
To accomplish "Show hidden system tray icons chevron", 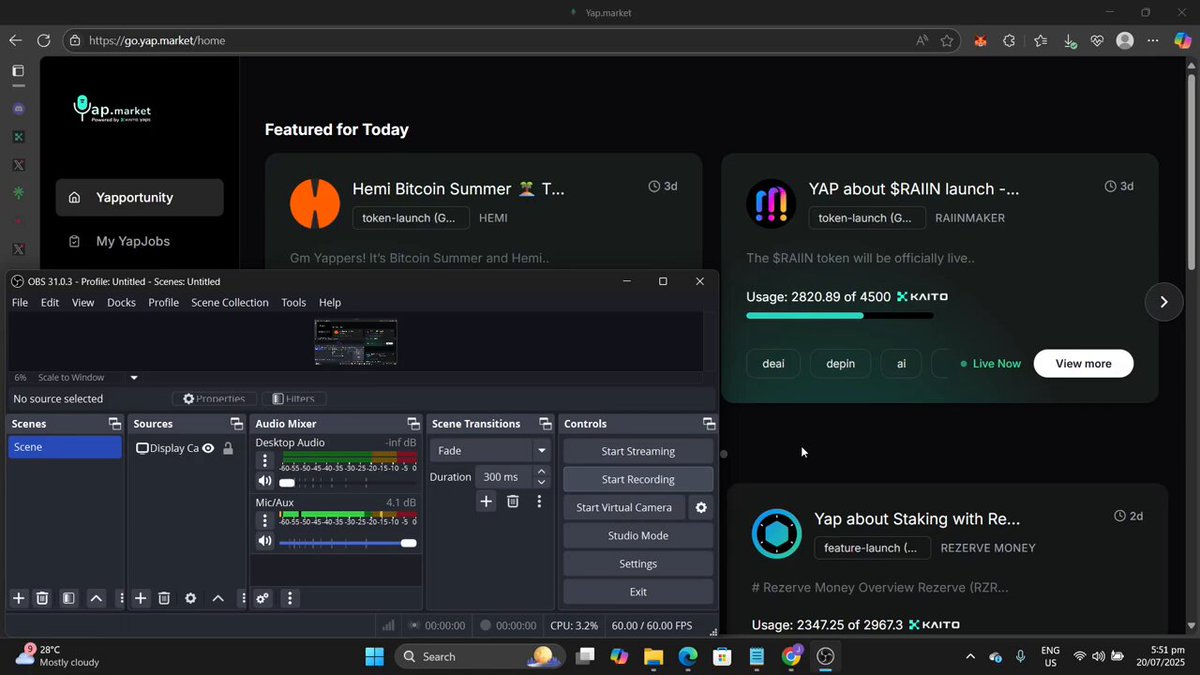I will click(x=970, y=656).
